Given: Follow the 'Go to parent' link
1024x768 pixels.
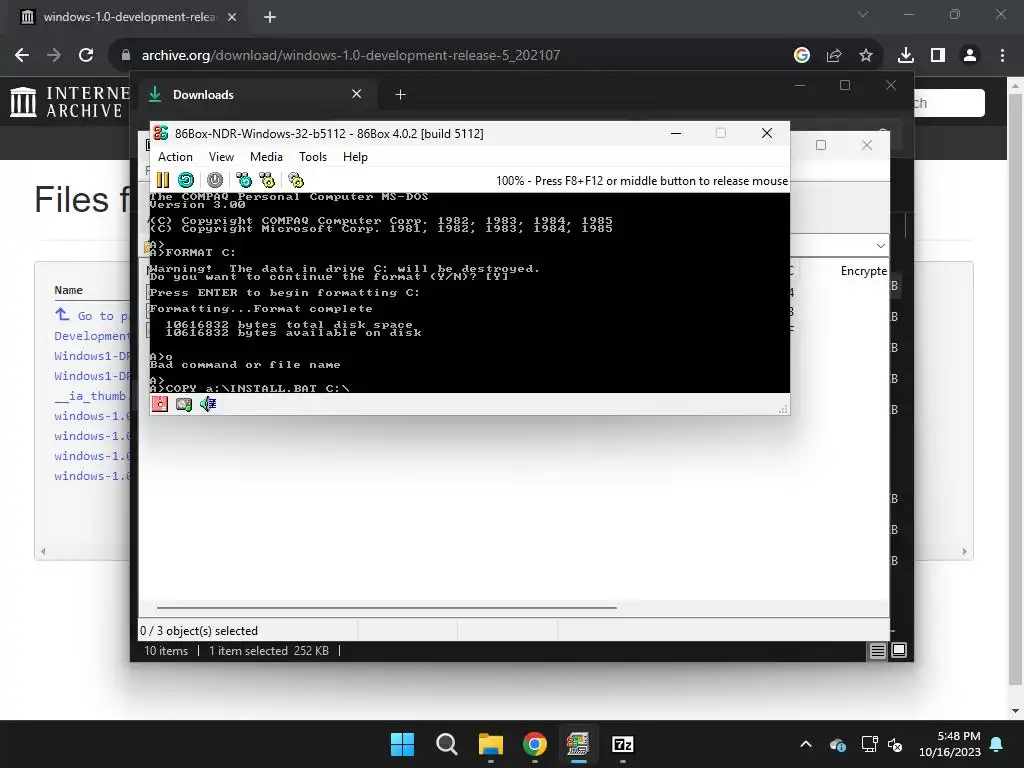Looking at the screenshot, I should (x=93, y=315).
